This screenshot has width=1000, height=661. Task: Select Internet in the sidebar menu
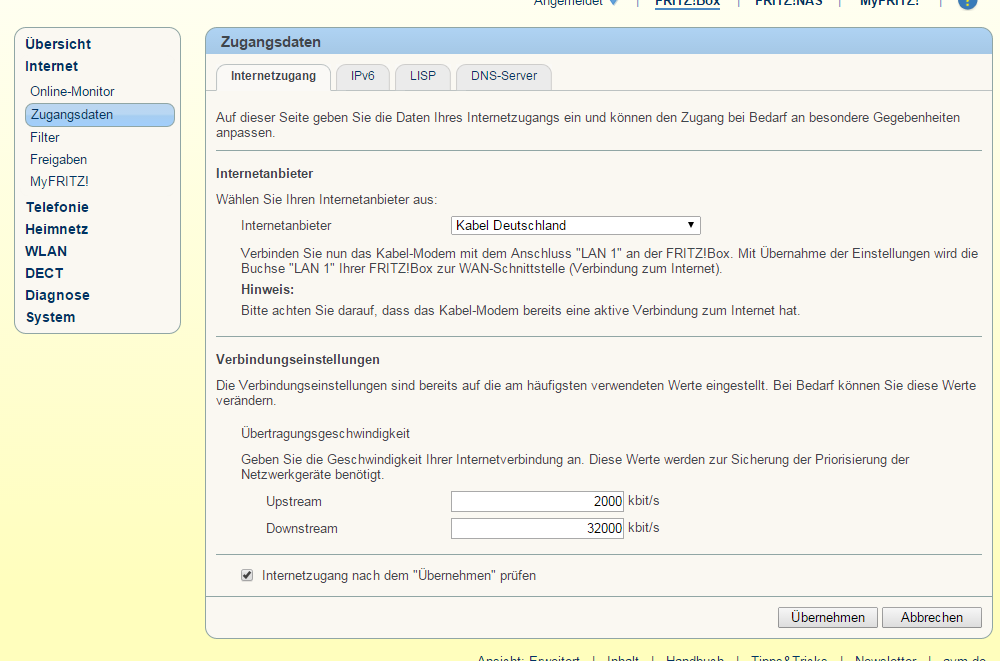click(x=51, y=66)
